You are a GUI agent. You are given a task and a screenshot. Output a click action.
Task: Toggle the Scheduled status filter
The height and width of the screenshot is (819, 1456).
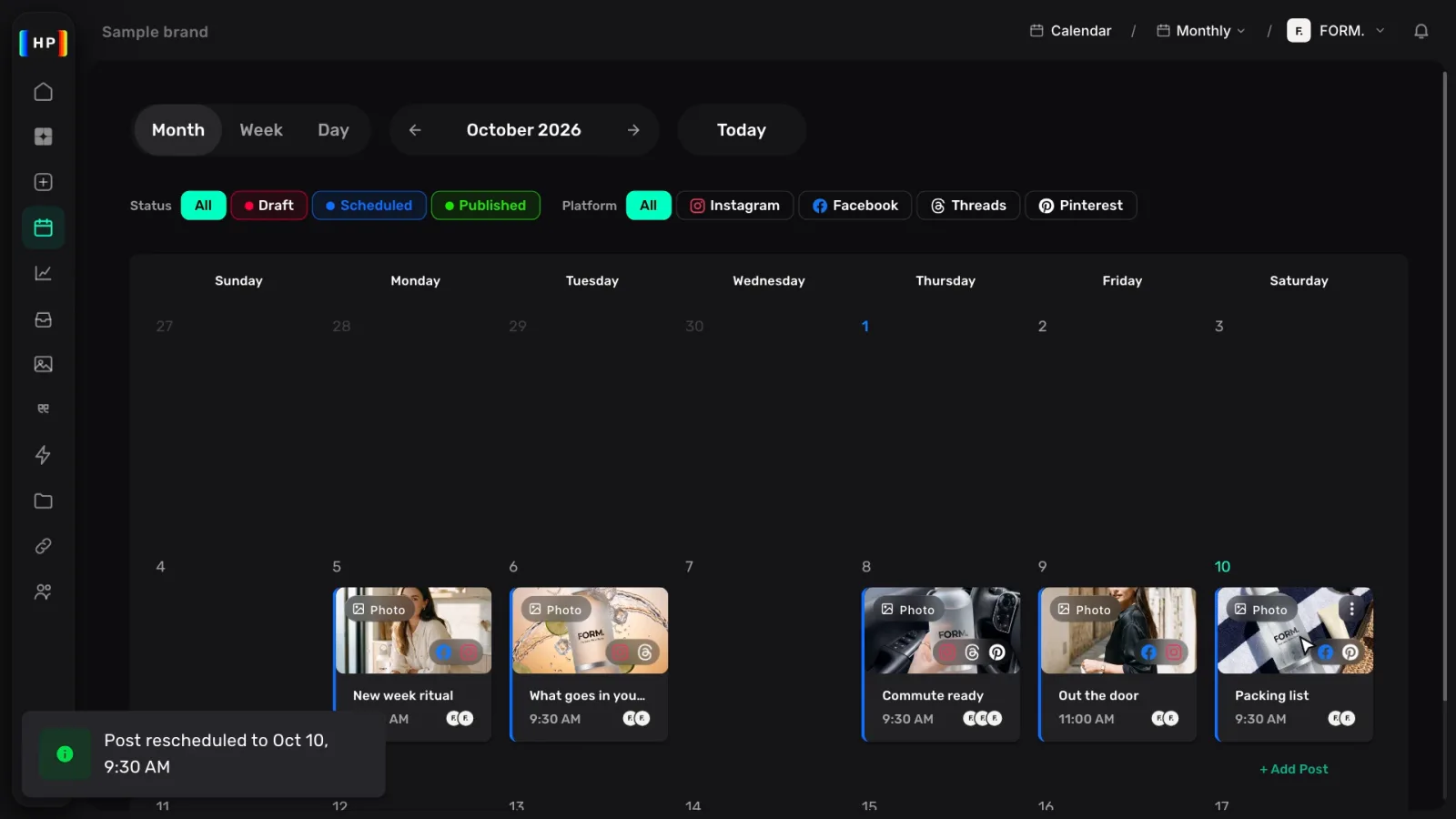tap(369, 206)
